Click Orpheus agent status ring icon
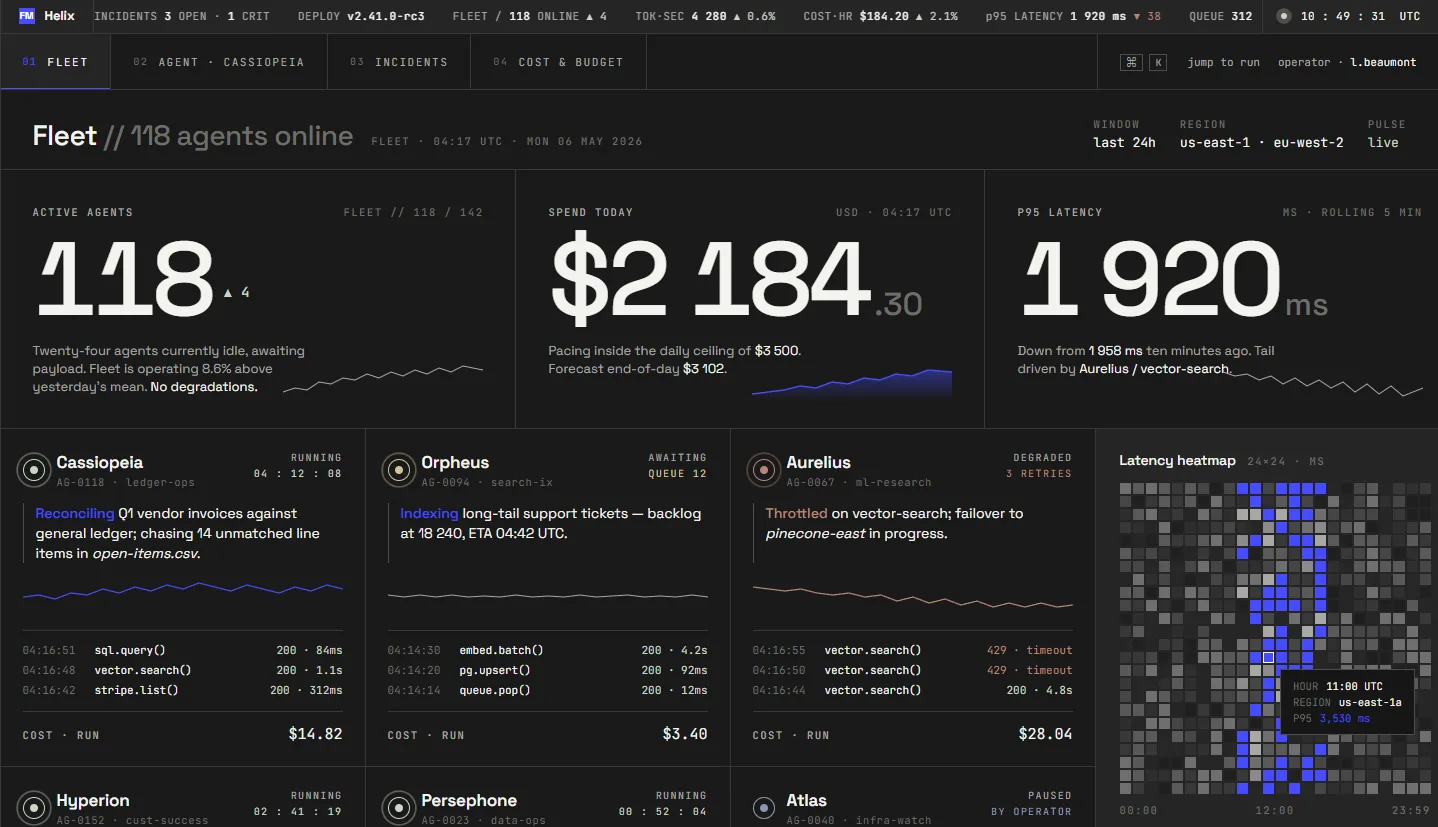The image size is (1438, 827). [x=398, y=469]
